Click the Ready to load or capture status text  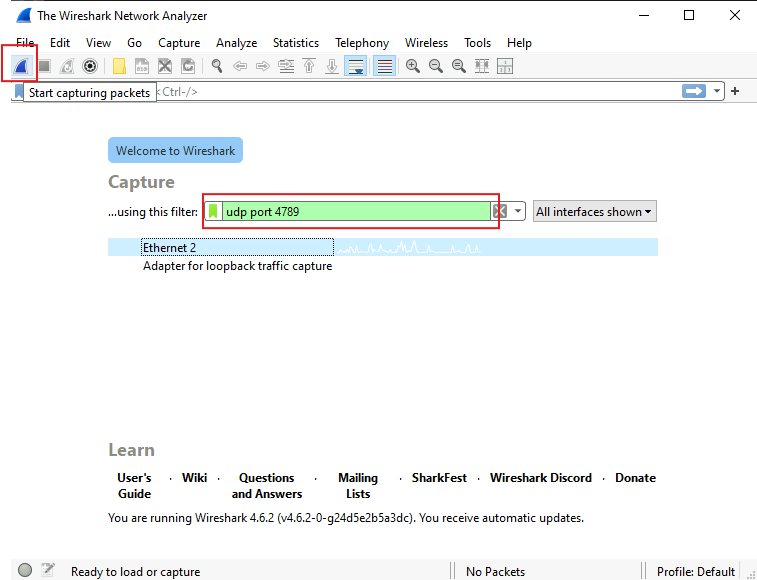tap(135, 571)
